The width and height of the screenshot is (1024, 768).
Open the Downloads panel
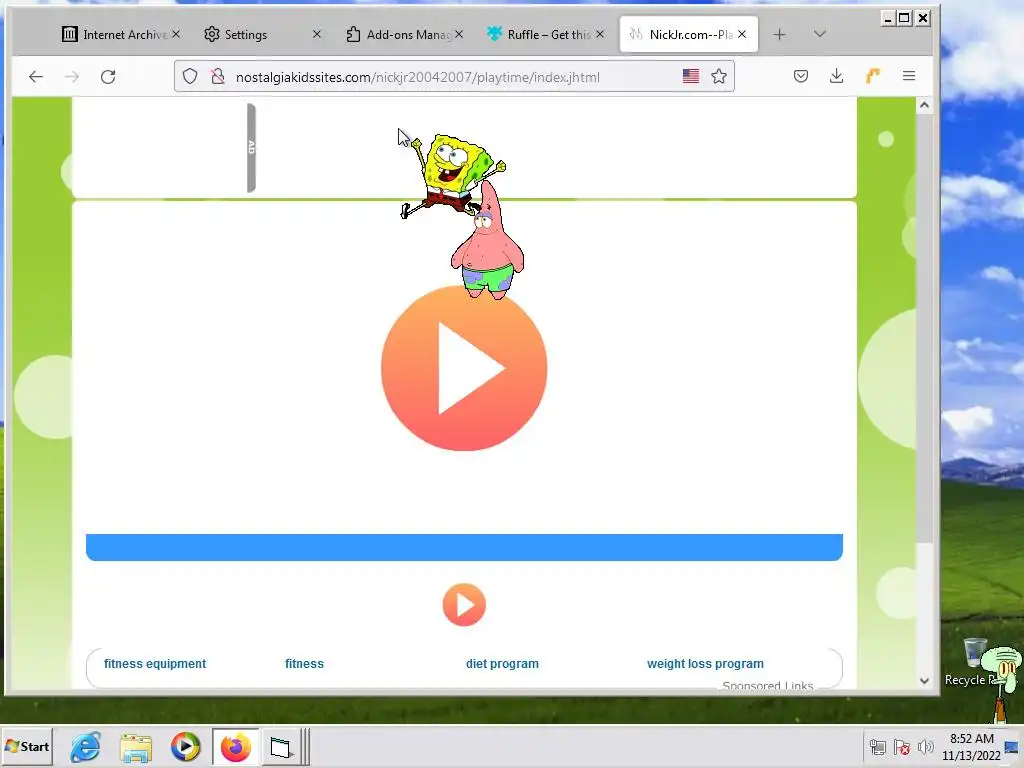837,76
